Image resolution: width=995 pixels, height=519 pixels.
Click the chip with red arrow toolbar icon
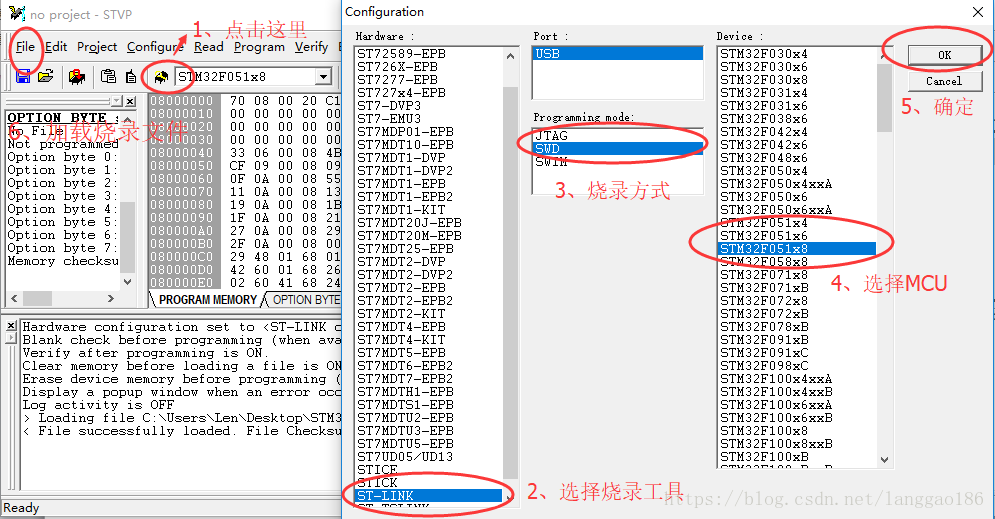click(77, 77)
